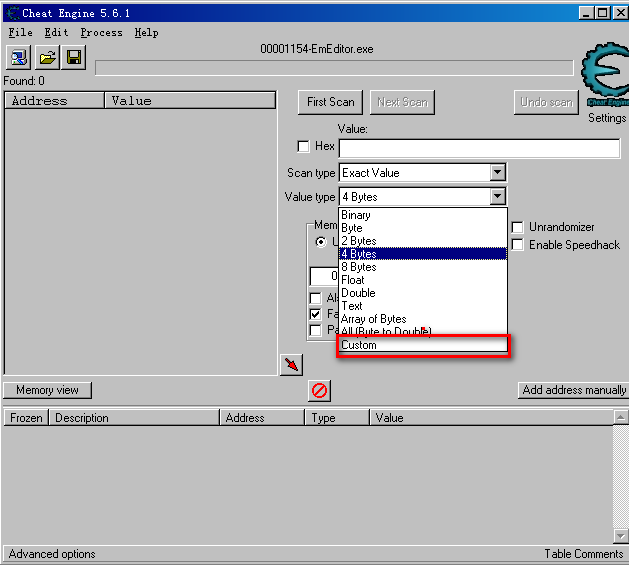The height and width of the screenshot is (565, 629).
Task: Click the floppy disk save icon
Action: [74, 57]
